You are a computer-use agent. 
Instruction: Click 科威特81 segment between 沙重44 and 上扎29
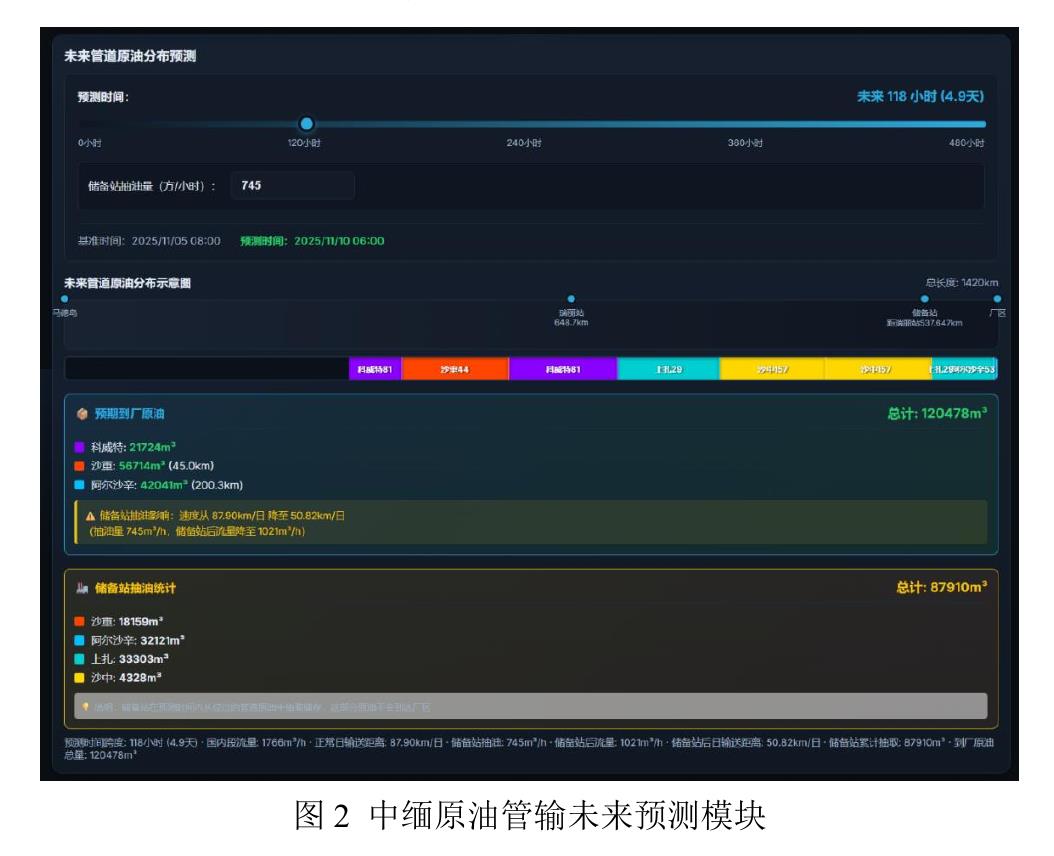(563, 369)
